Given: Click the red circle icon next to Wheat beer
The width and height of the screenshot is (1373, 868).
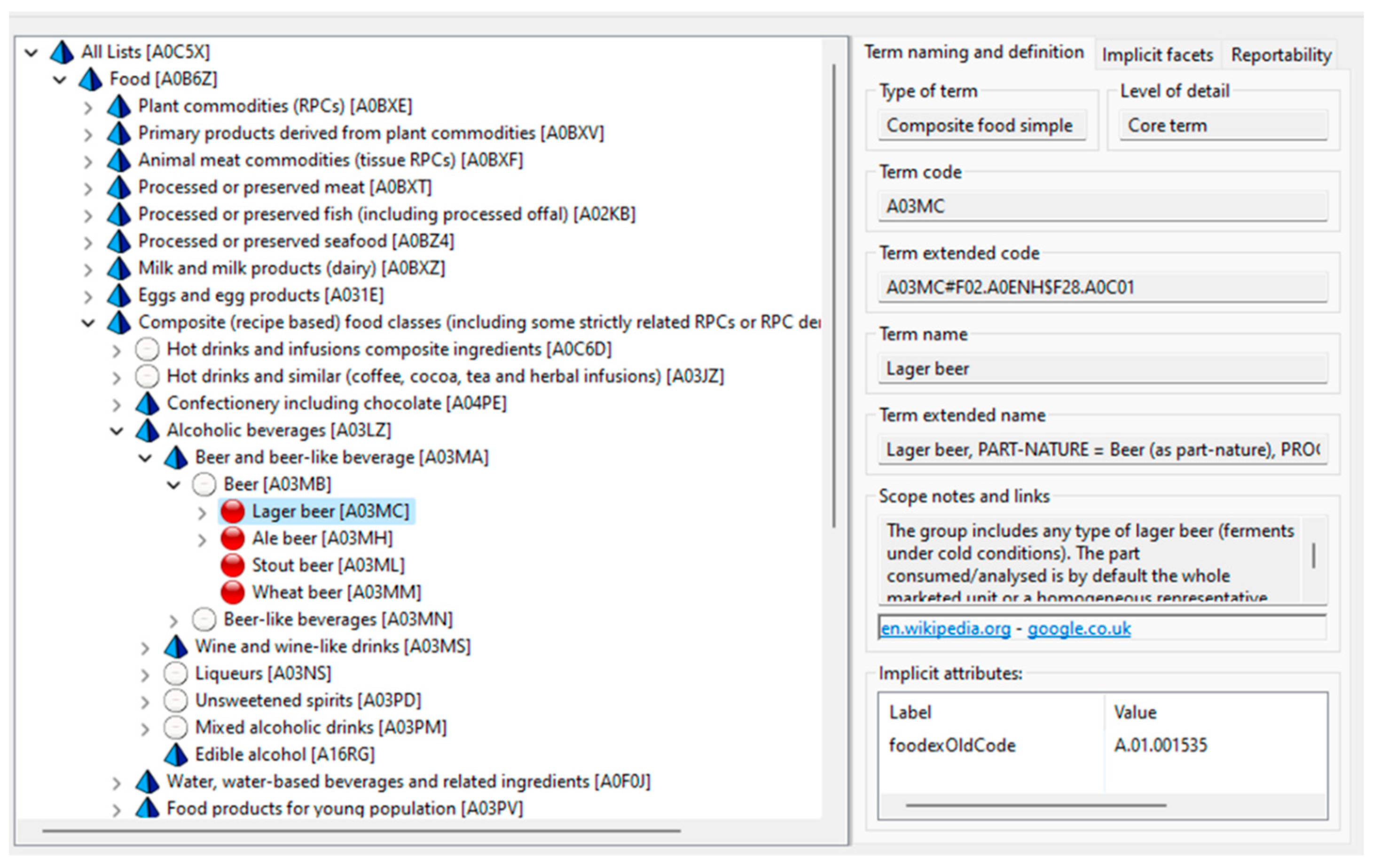Looking at the screenshot, I should 233,592.
